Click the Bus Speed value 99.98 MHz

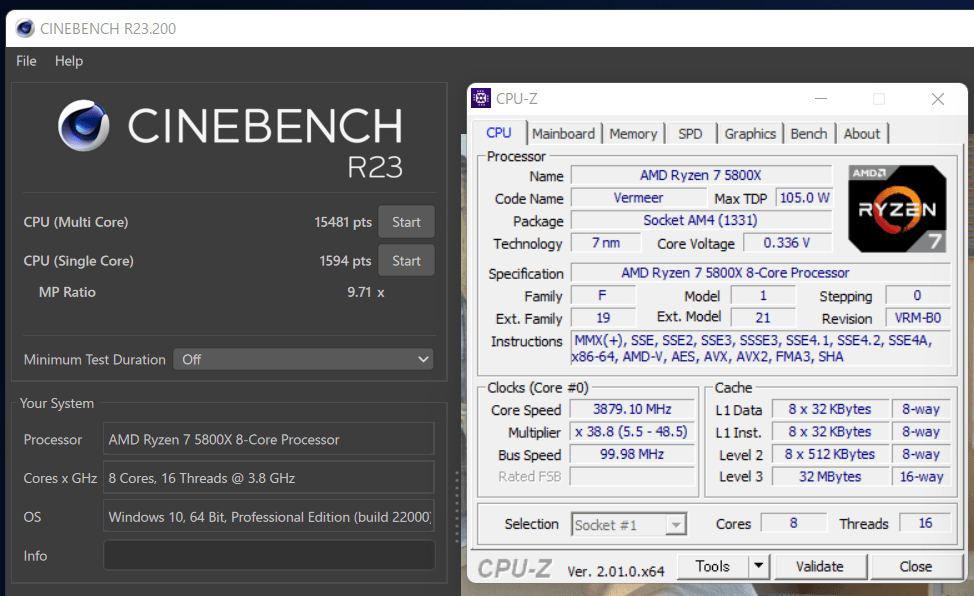click(632, 454)
